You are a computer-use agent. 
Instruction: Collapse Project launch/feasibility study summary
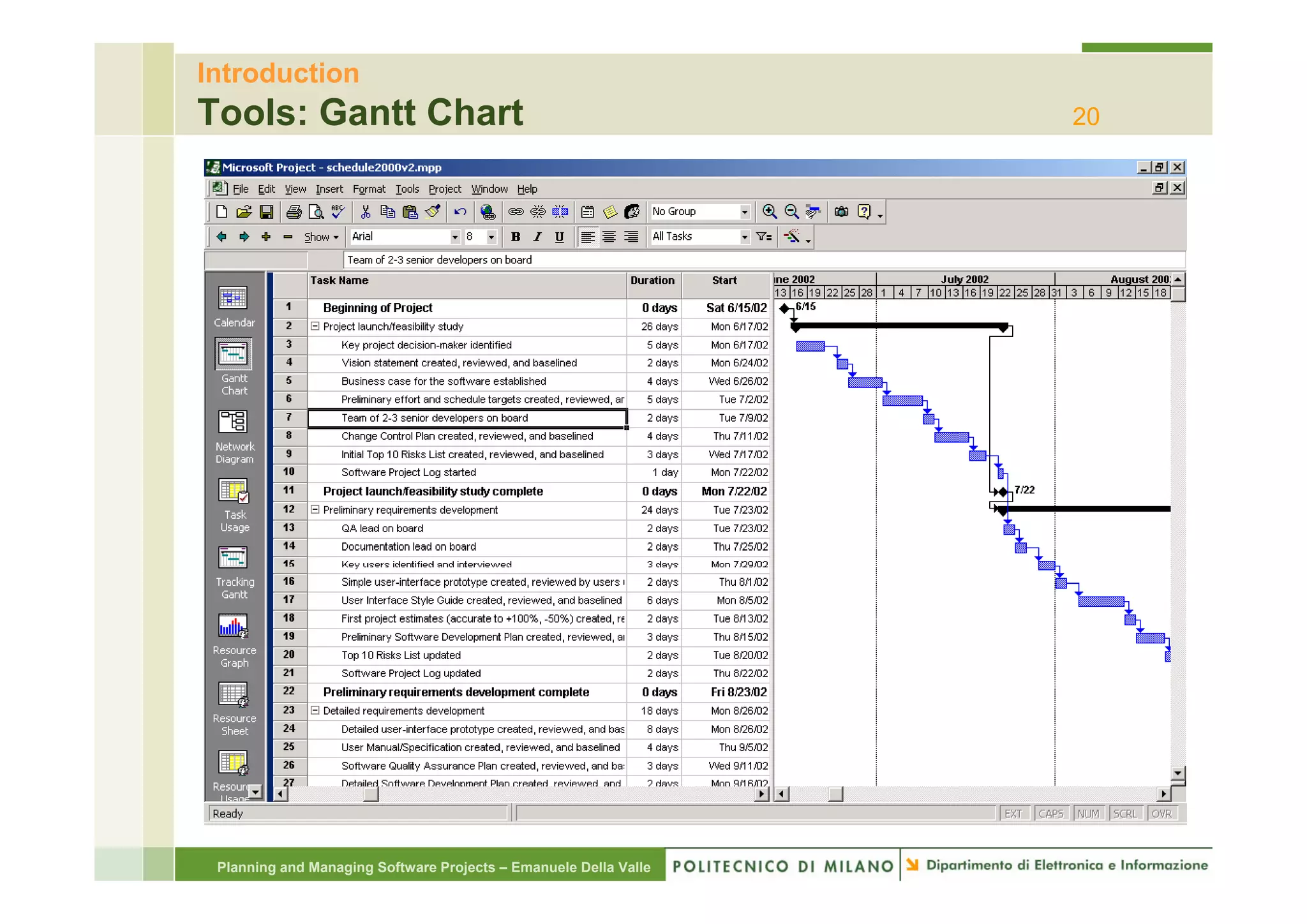pos(315,326)
